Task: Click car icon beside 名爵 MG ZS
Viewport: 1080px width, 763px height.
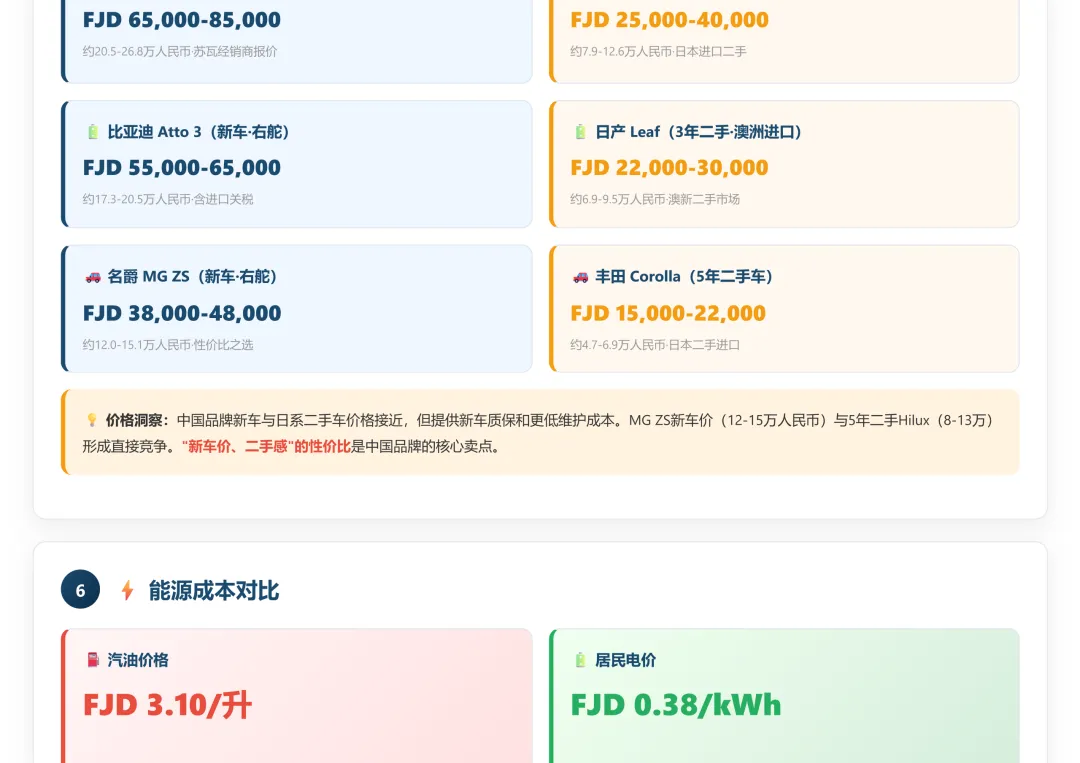Action: (93, 277)
